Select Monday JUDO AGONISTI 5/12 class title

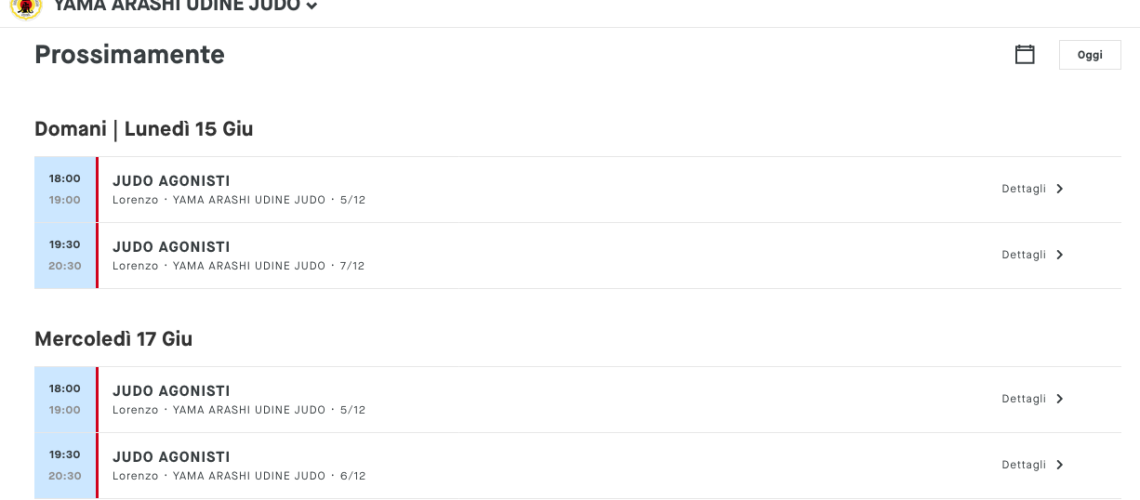click(x=172, y=181)
